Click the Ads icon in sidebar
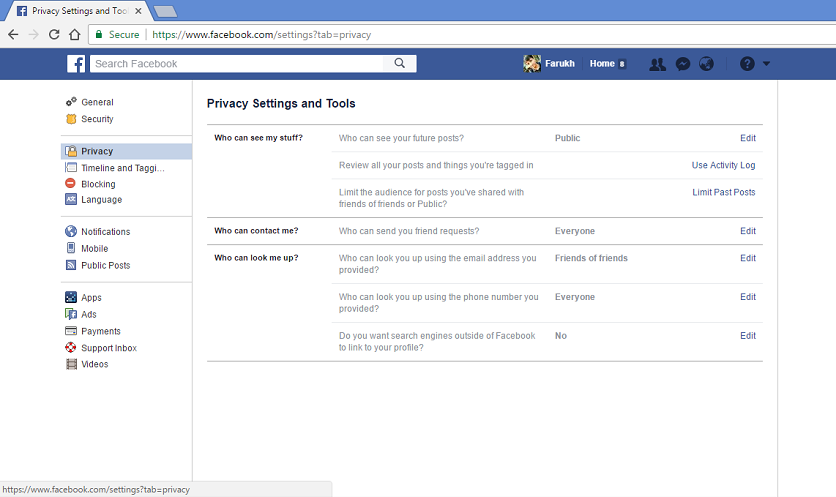This screenshot has height=497, width=836. (x=71, y=314)
